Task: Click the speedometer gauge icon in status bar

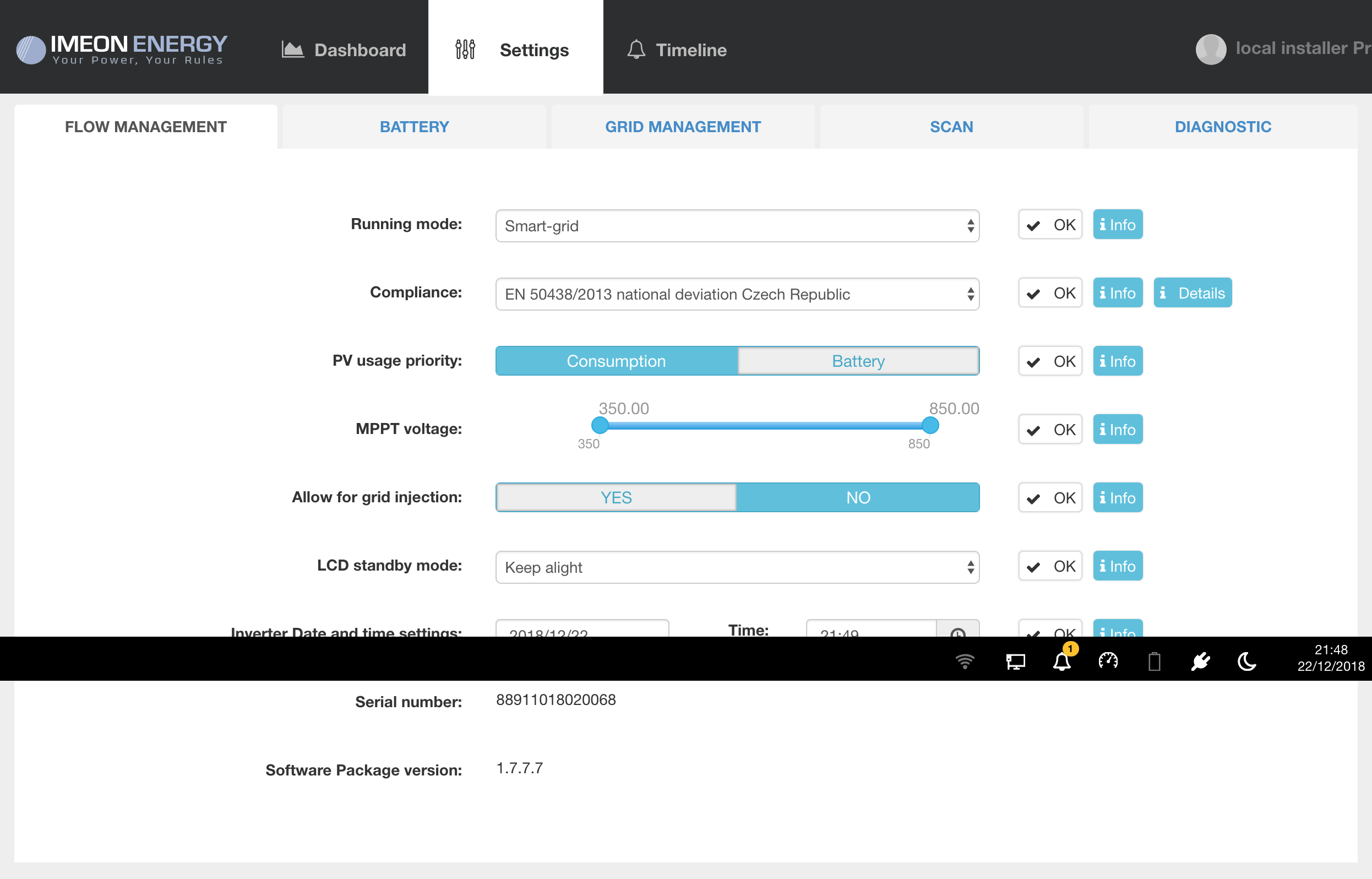Action: click(1108, 661)
